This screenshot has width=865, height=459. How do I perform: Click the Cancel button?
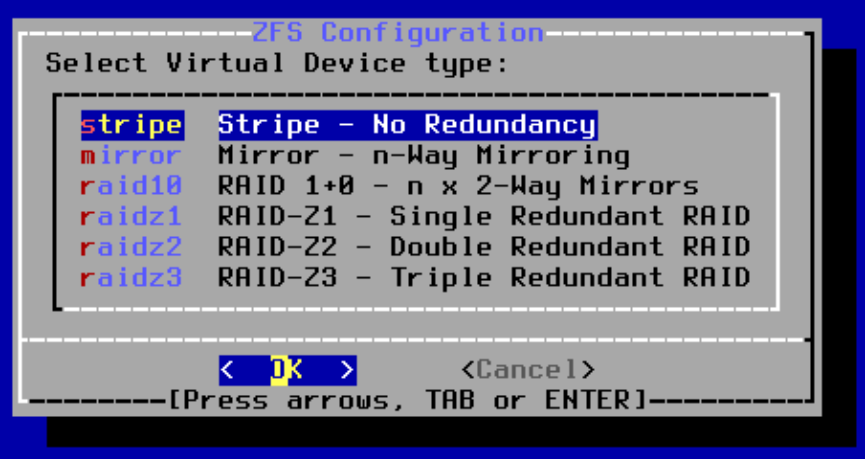point(528,370)
